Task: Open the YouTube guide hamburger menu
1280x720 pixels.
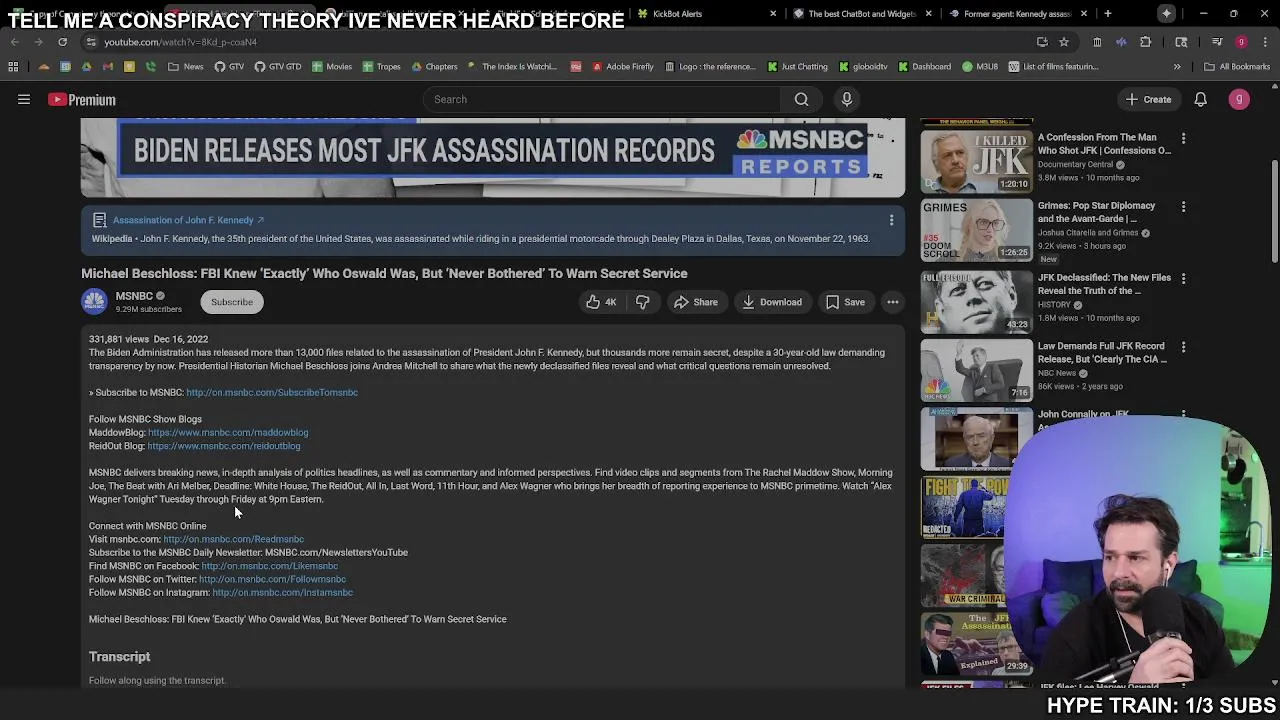Action: pos(24,99)
